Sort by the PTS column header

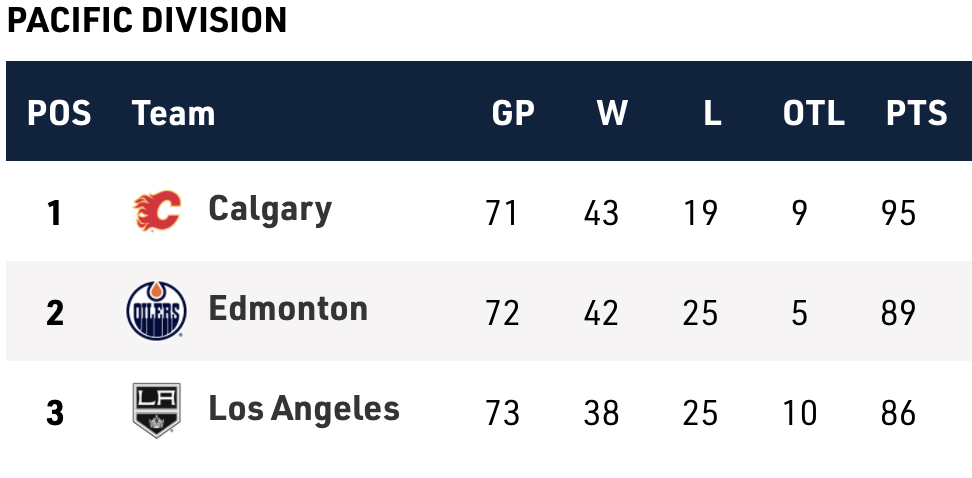pos(916,113)
